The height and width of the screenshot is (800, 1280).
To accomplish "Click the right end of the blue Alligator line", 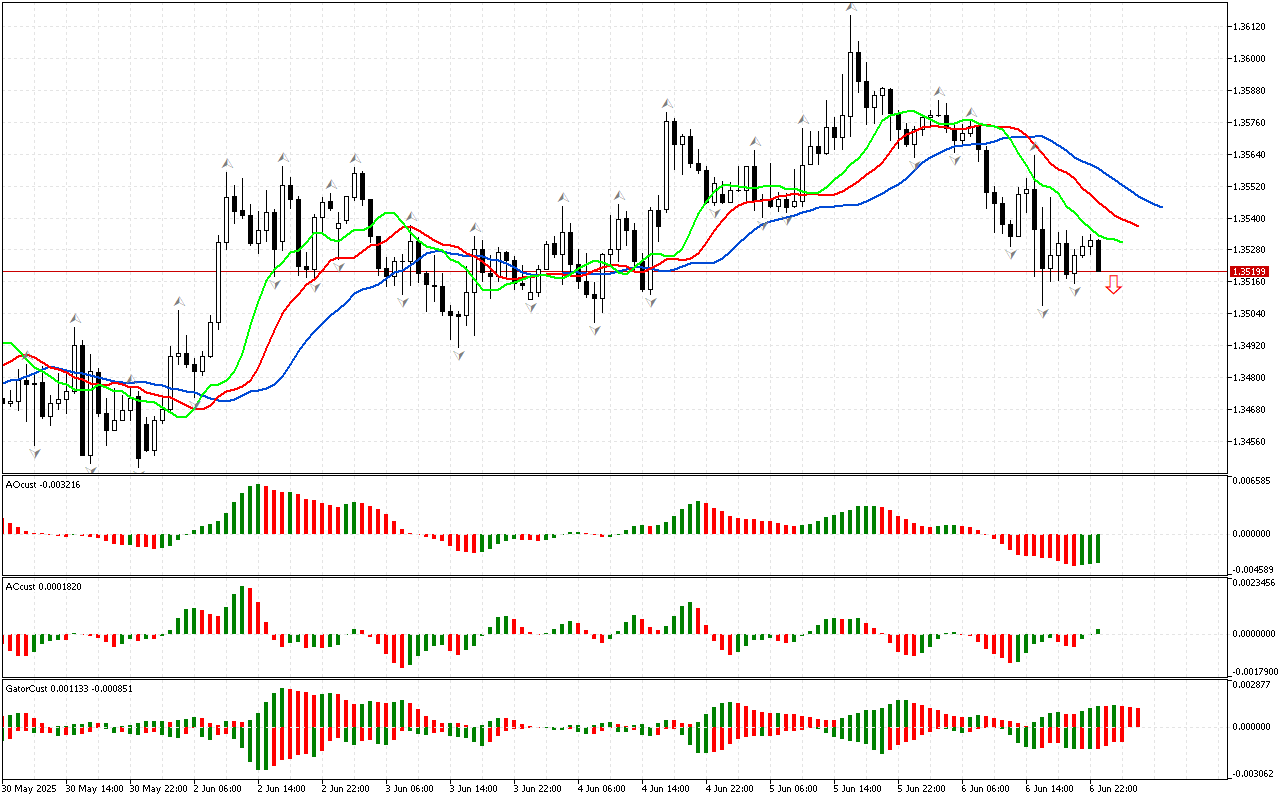I will [x=1160, y=206].
